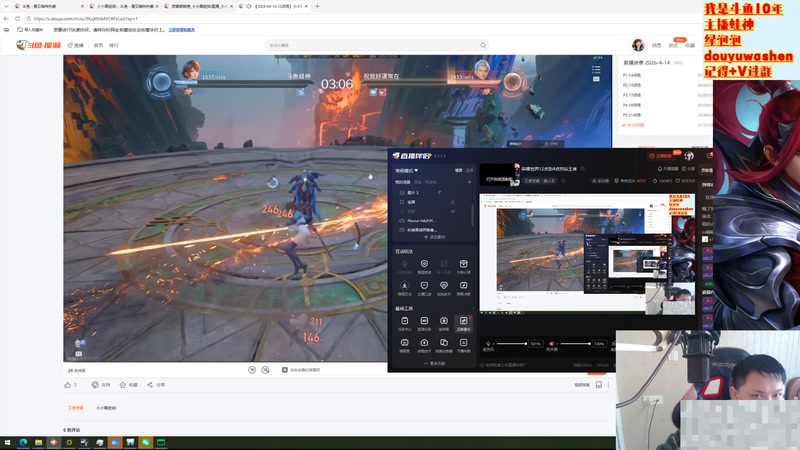Open WeChat from the Windows taskbar
800x450 pixels.
point(146,442)
